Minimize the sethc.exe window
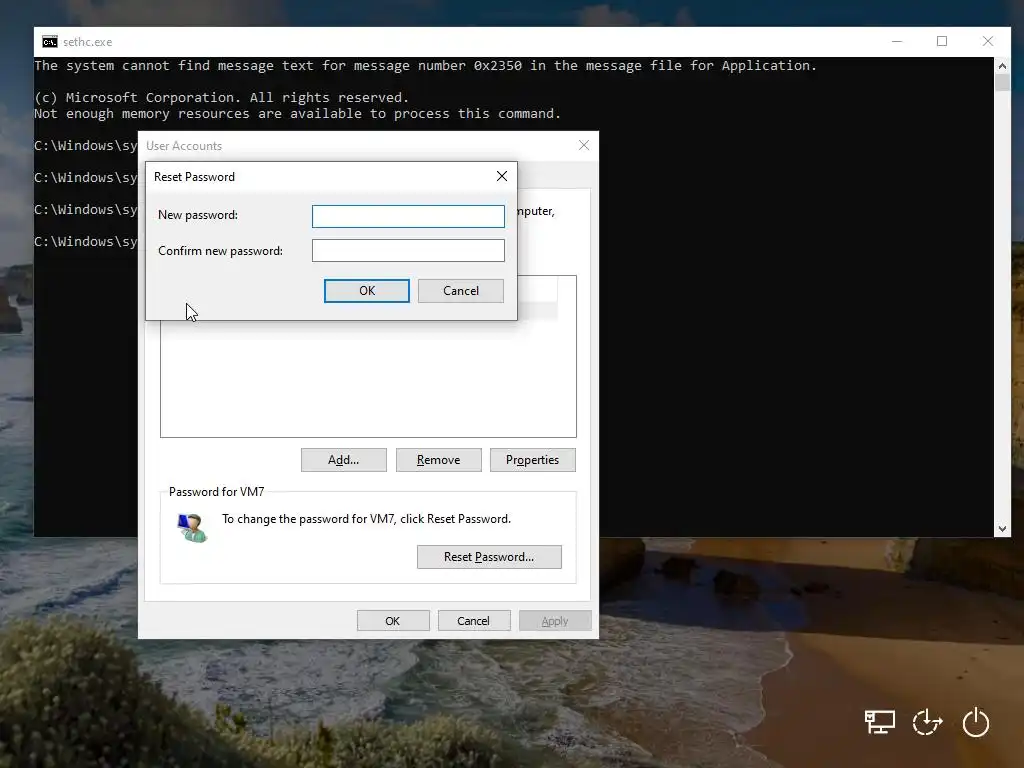1024x768 pixels. (x=897, y=41)
